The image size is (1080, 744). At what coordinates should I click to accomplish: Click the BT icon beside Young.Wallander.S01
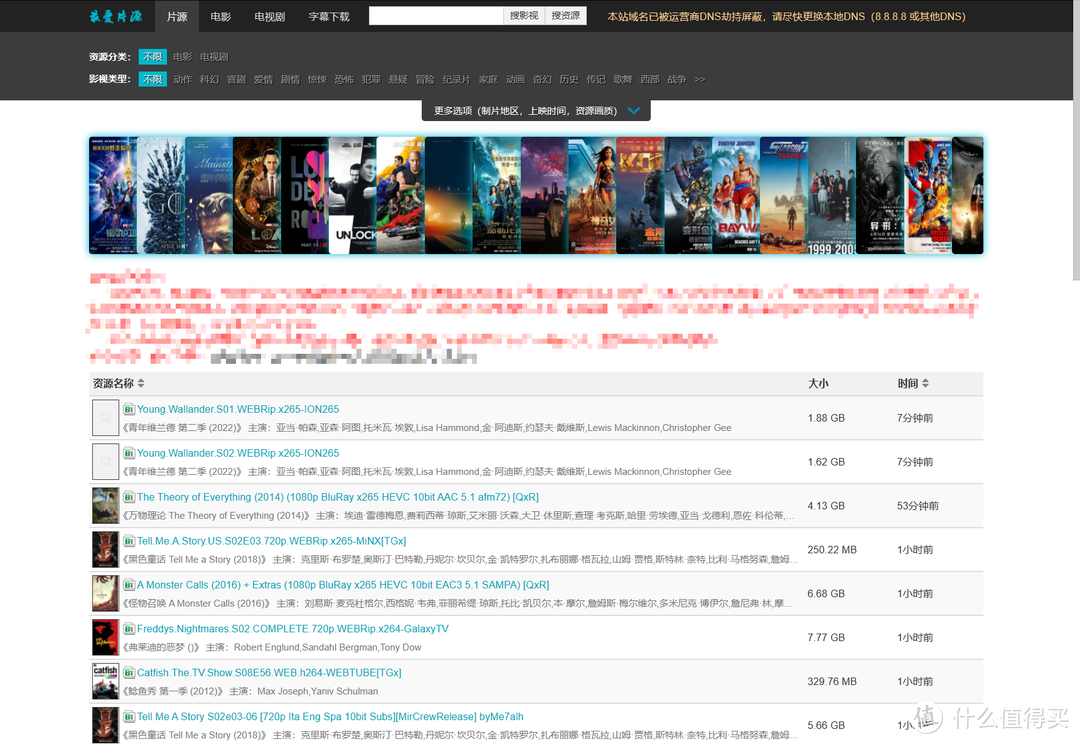pyautogui.click(x=127, y=409)
